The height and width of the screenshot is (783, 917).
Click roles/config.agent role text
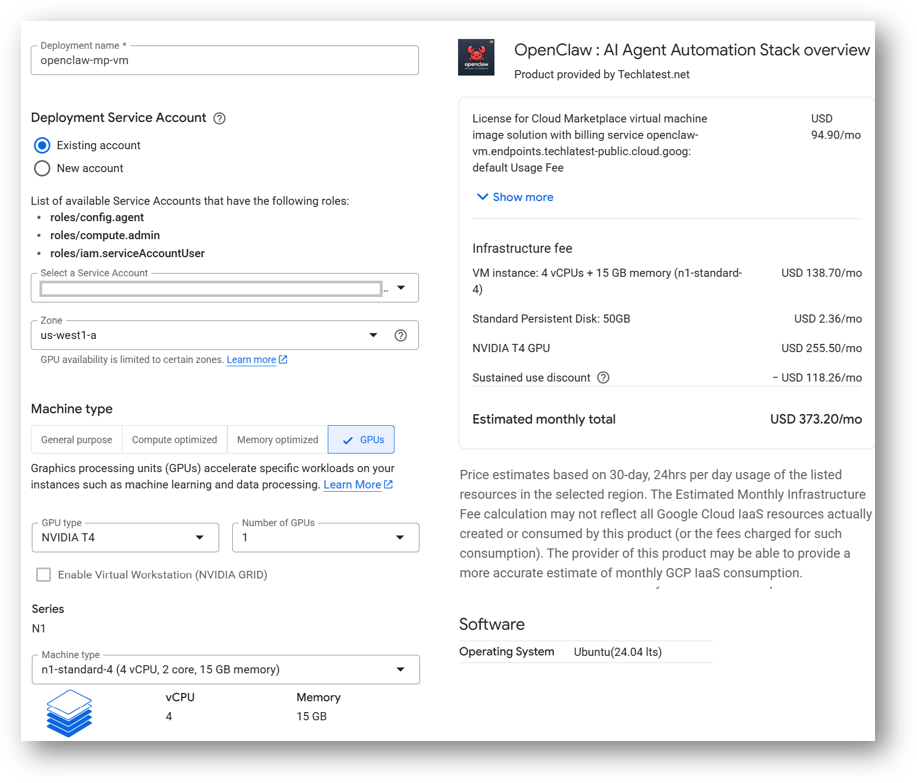coord(97,218)
